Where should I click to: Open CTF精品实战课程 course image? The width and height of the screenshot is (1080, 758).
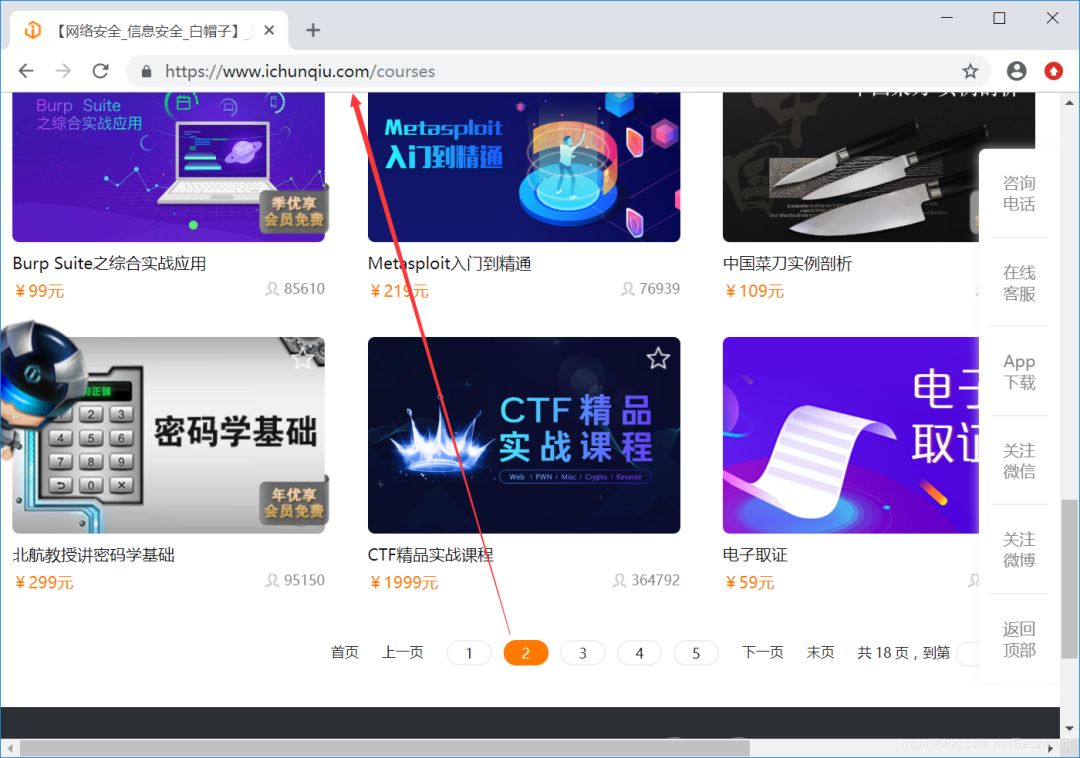tap(524, 435)
